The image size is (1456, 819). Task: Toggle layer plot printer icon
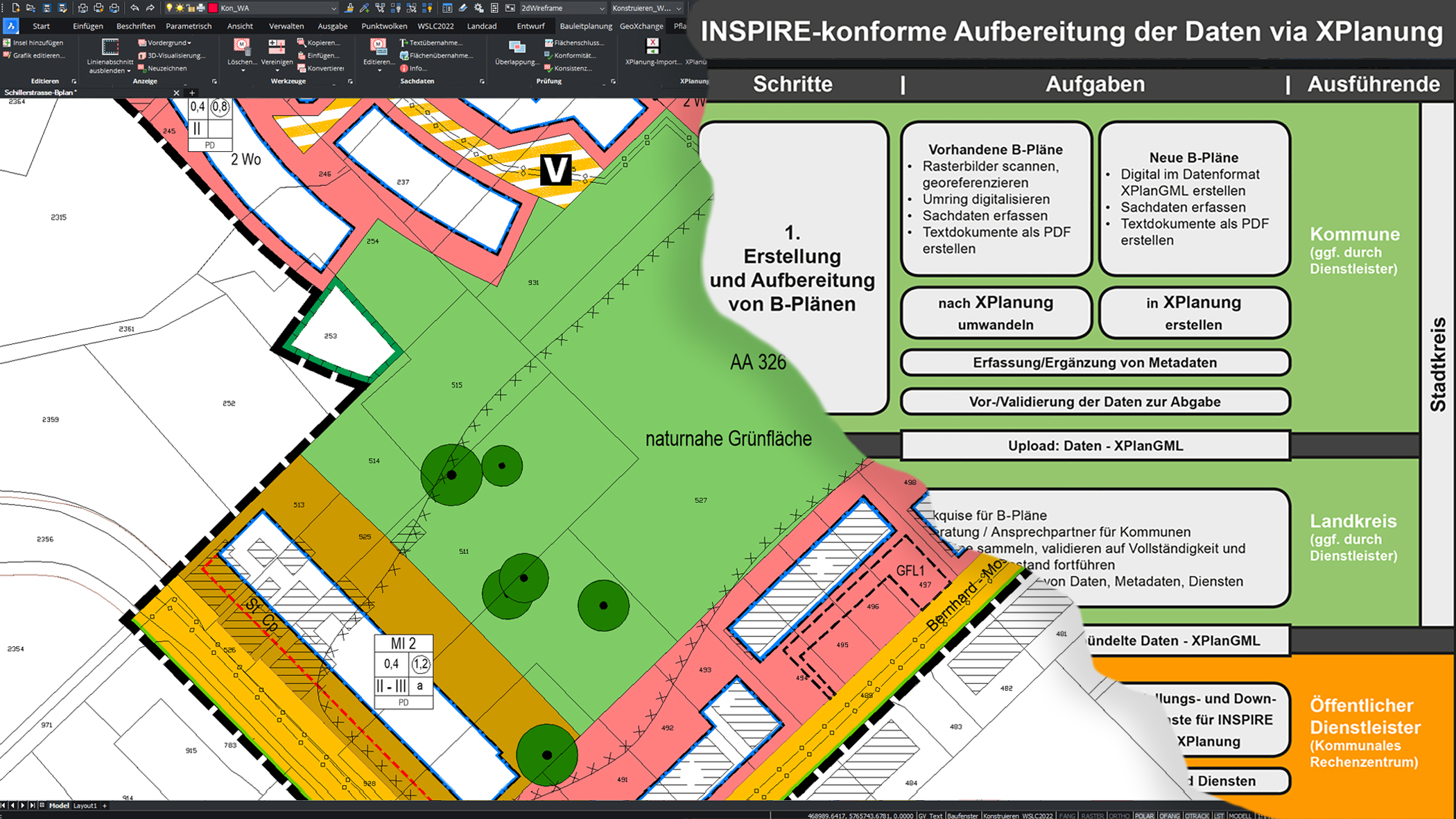point(201,8)
